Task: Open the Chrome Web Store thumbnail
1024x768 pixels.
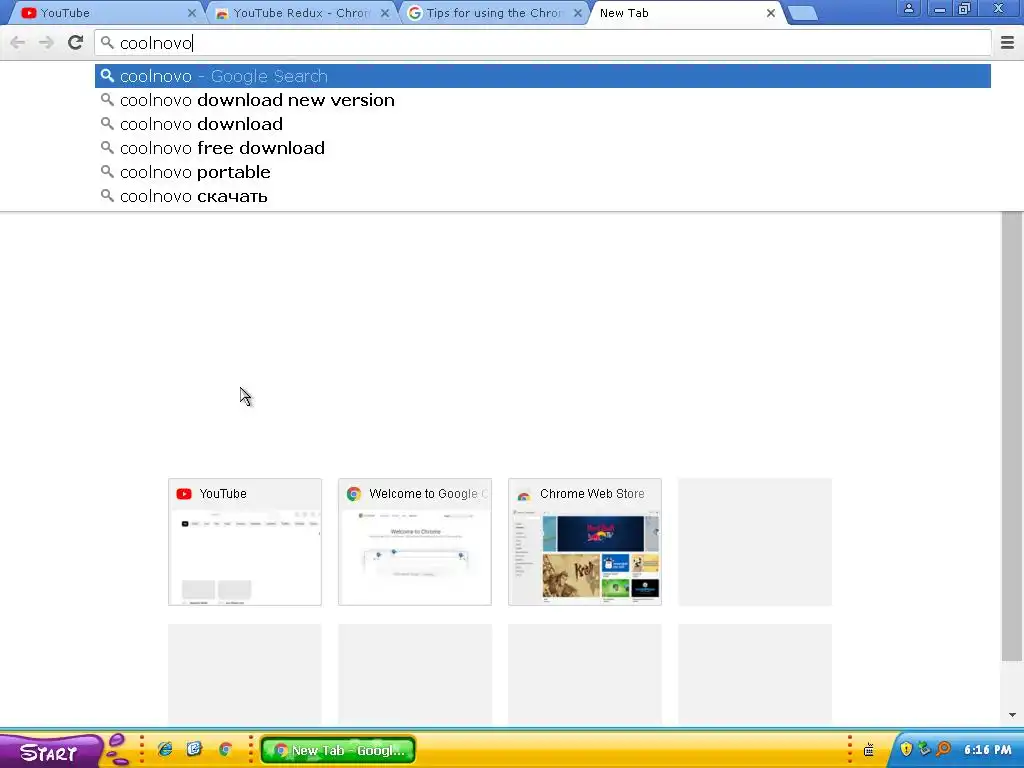Action: click(584, 542)
